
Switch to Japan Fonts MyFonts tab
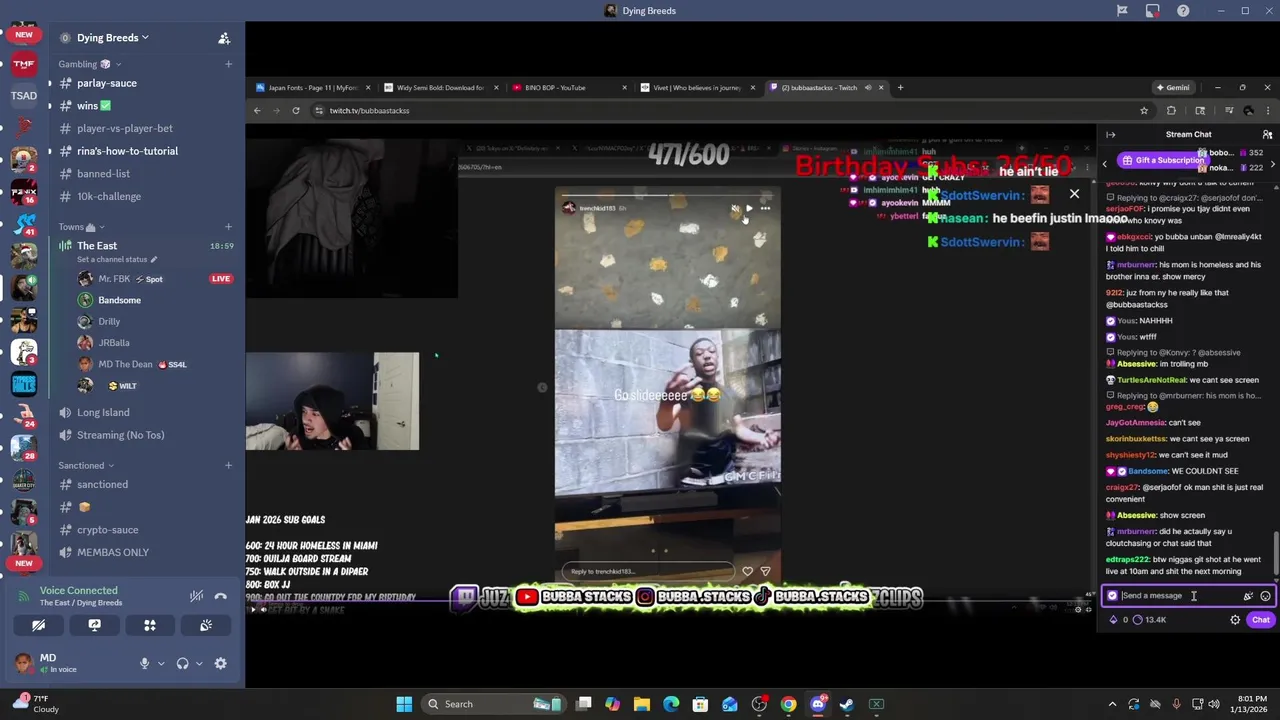pyautogui.click(x=311, y=88)
